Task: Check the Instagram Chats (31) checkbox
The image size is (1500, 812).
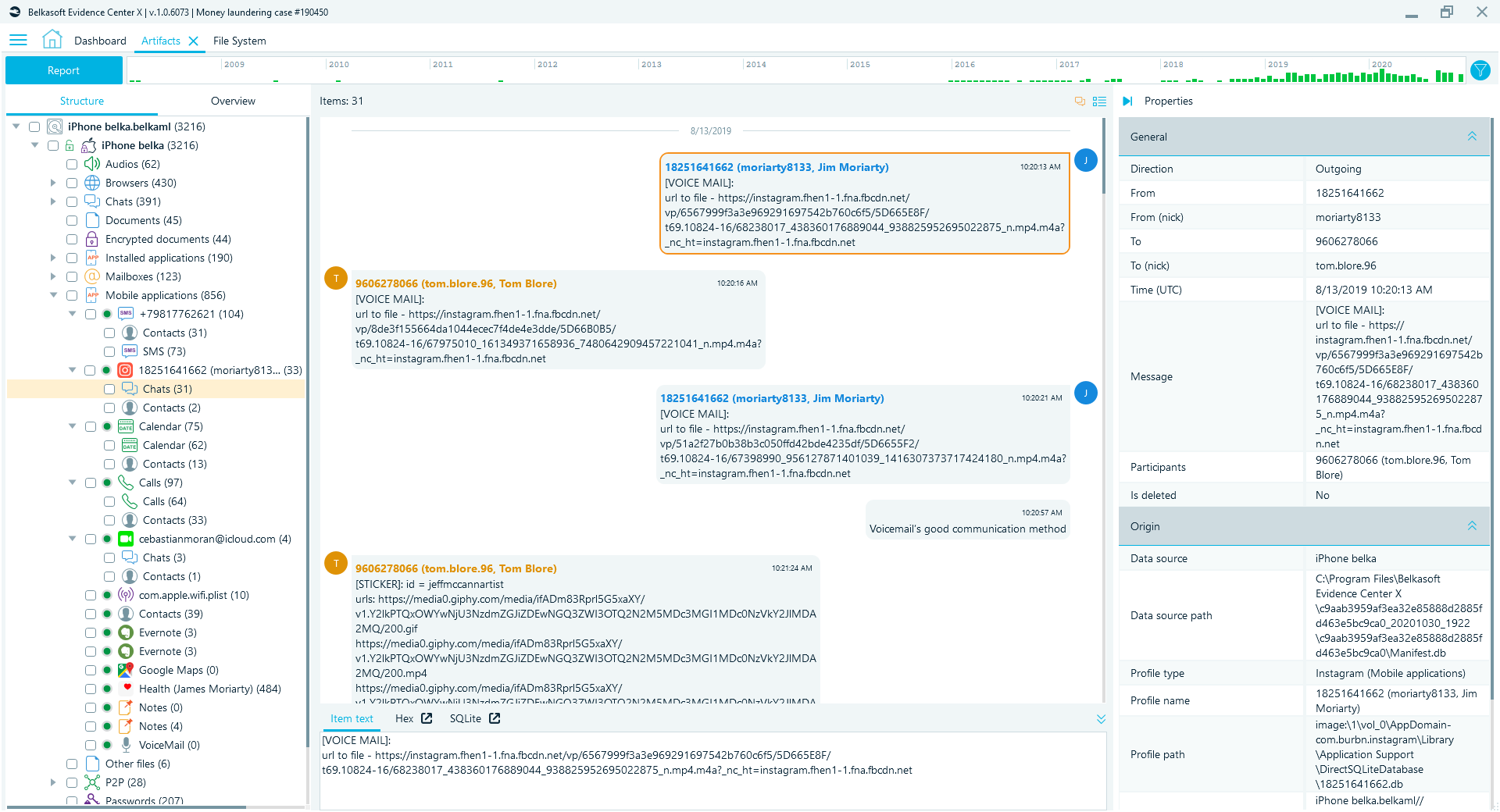Action: click(x=109, y=389)
